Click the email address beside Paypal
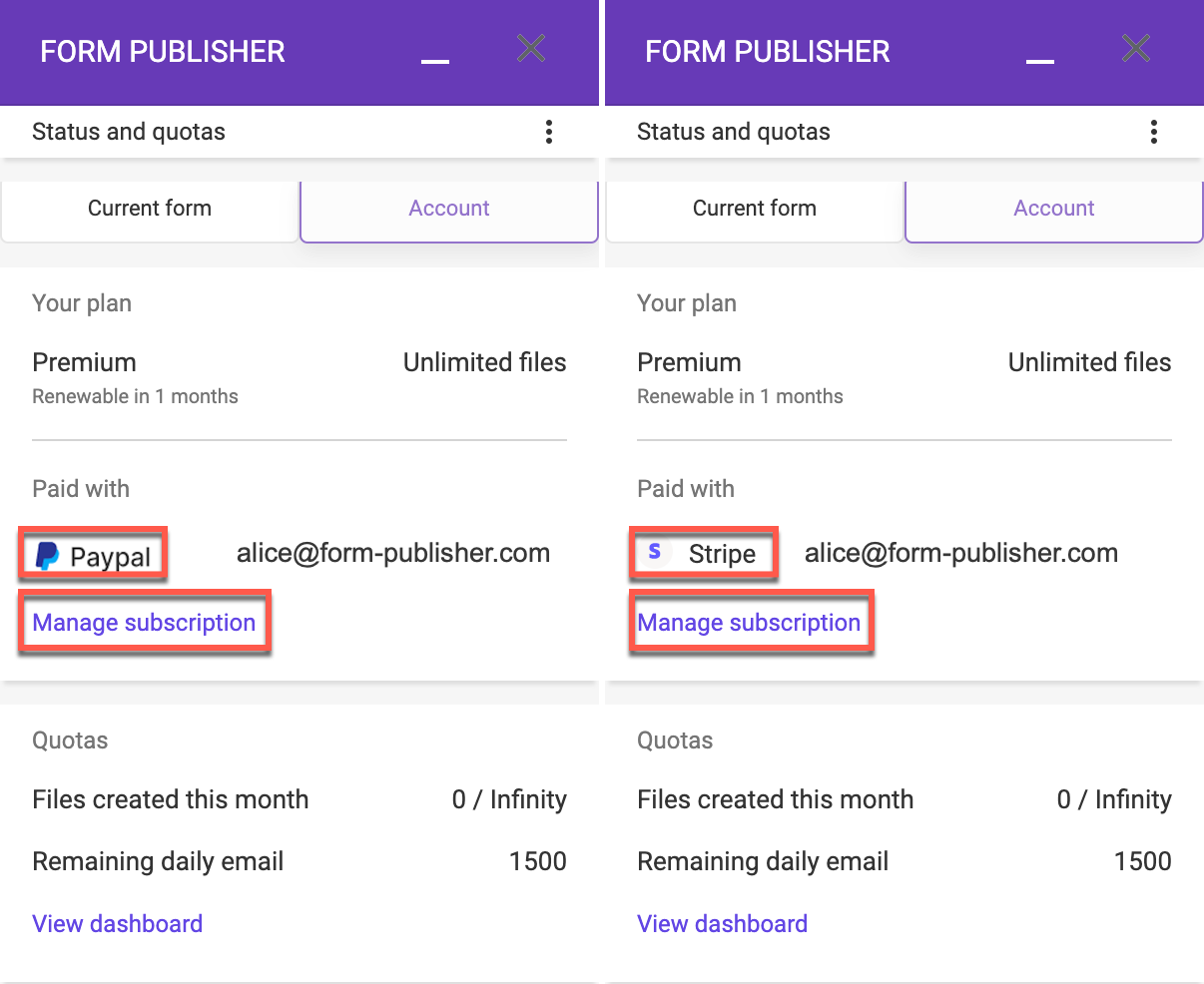Viewport: 1204px width, 984px height. click(x=393, y=553)
